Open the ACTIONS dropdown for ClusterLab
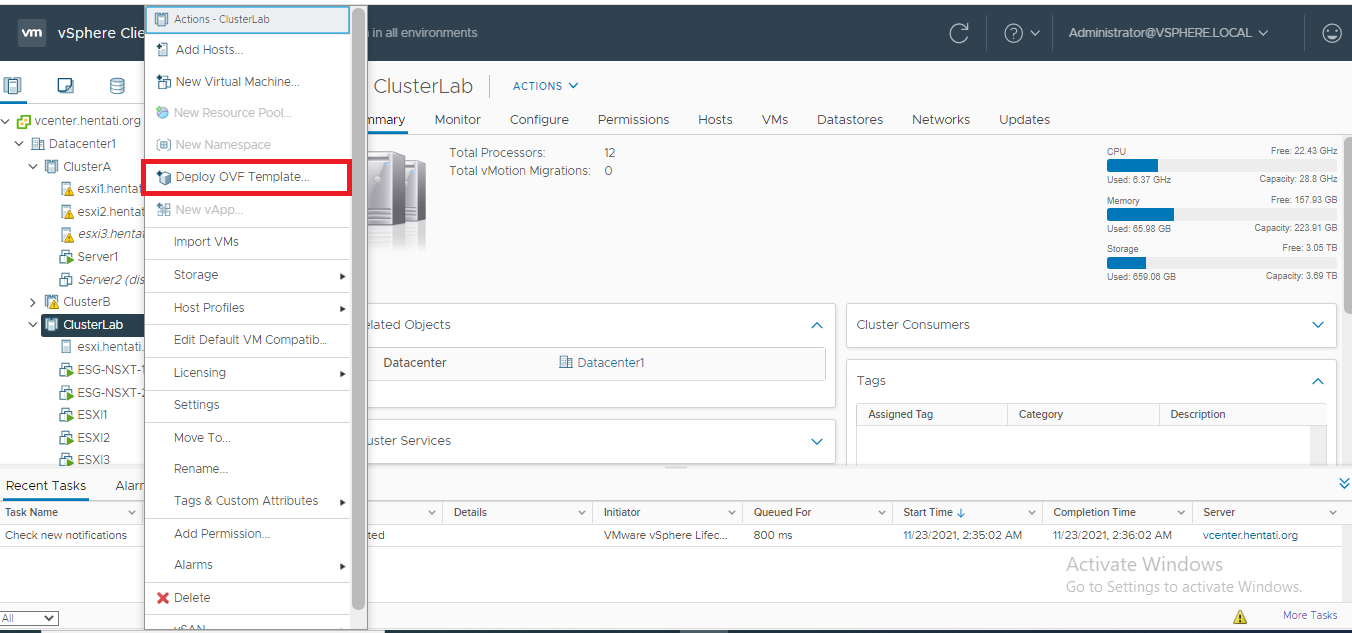1352x633 pixels. tap(545, 86)
